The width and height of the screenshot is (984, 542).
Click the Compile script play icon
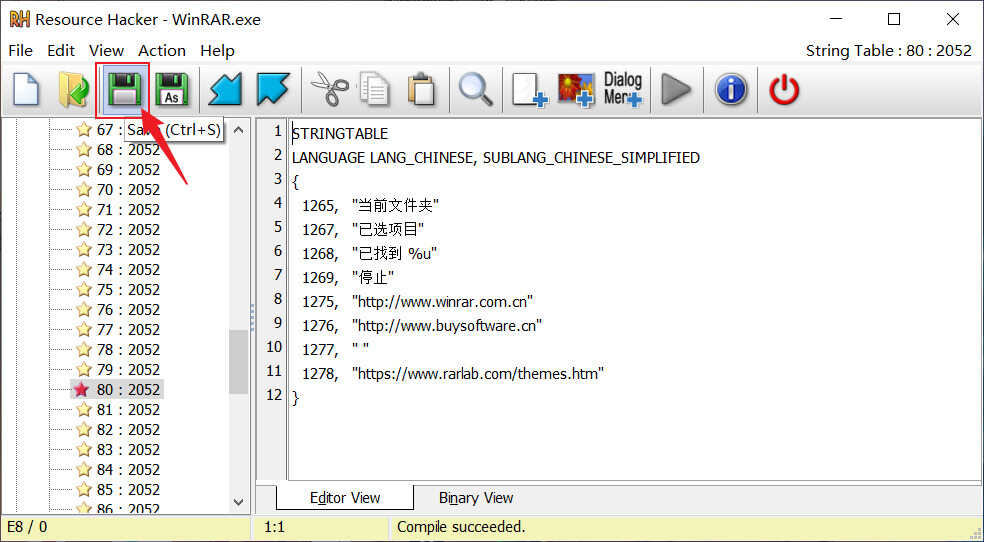click(676, 90)
